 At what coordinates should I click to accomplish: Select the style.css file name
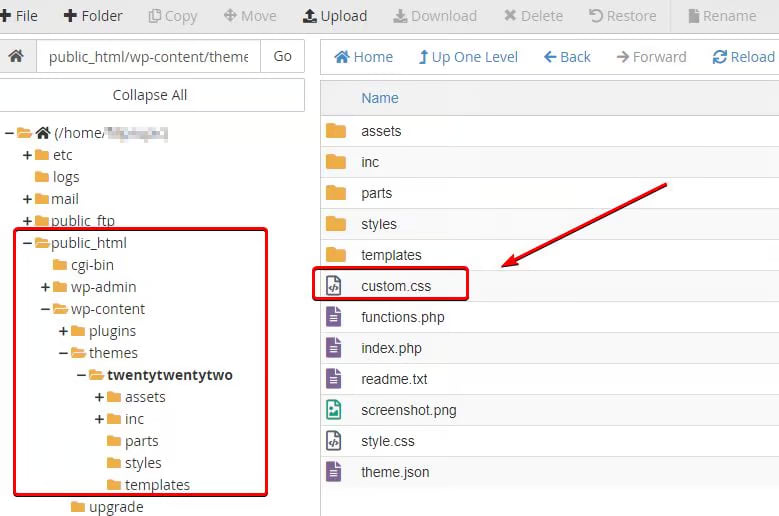click(x=388, y=441)
